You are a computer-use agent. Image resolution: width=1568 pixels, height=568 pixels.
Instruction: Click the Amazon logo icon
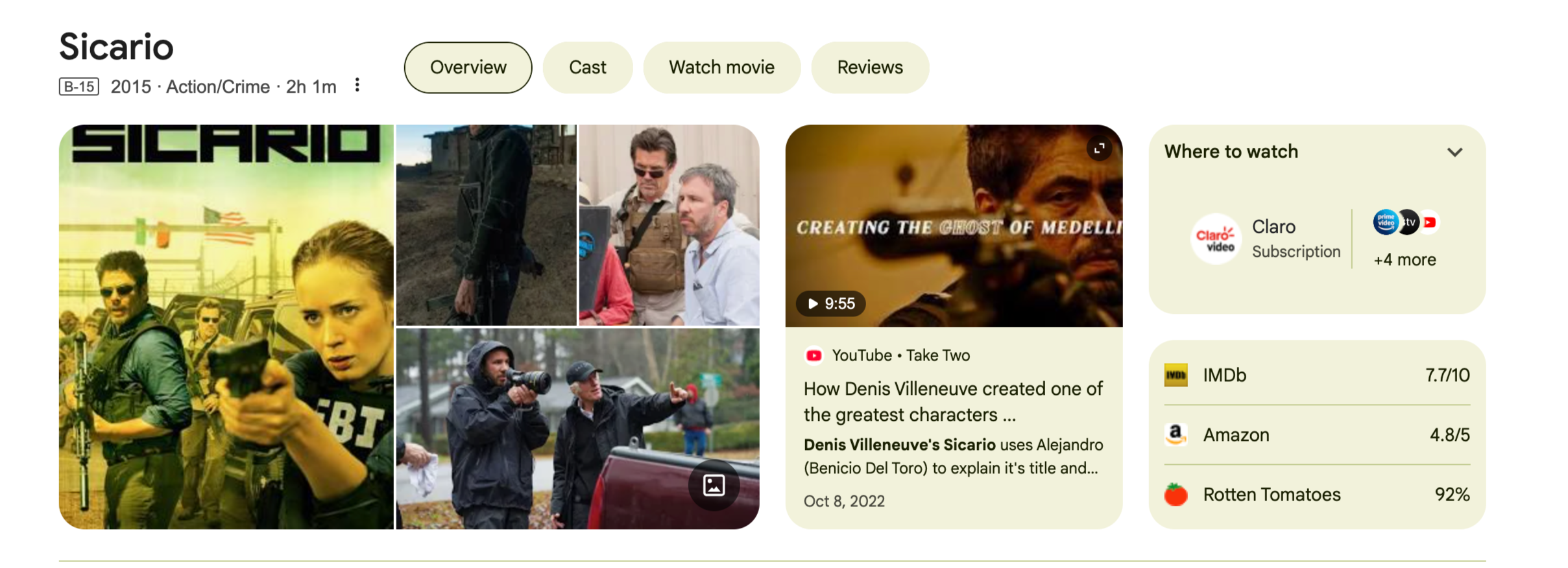(1176, 434)
